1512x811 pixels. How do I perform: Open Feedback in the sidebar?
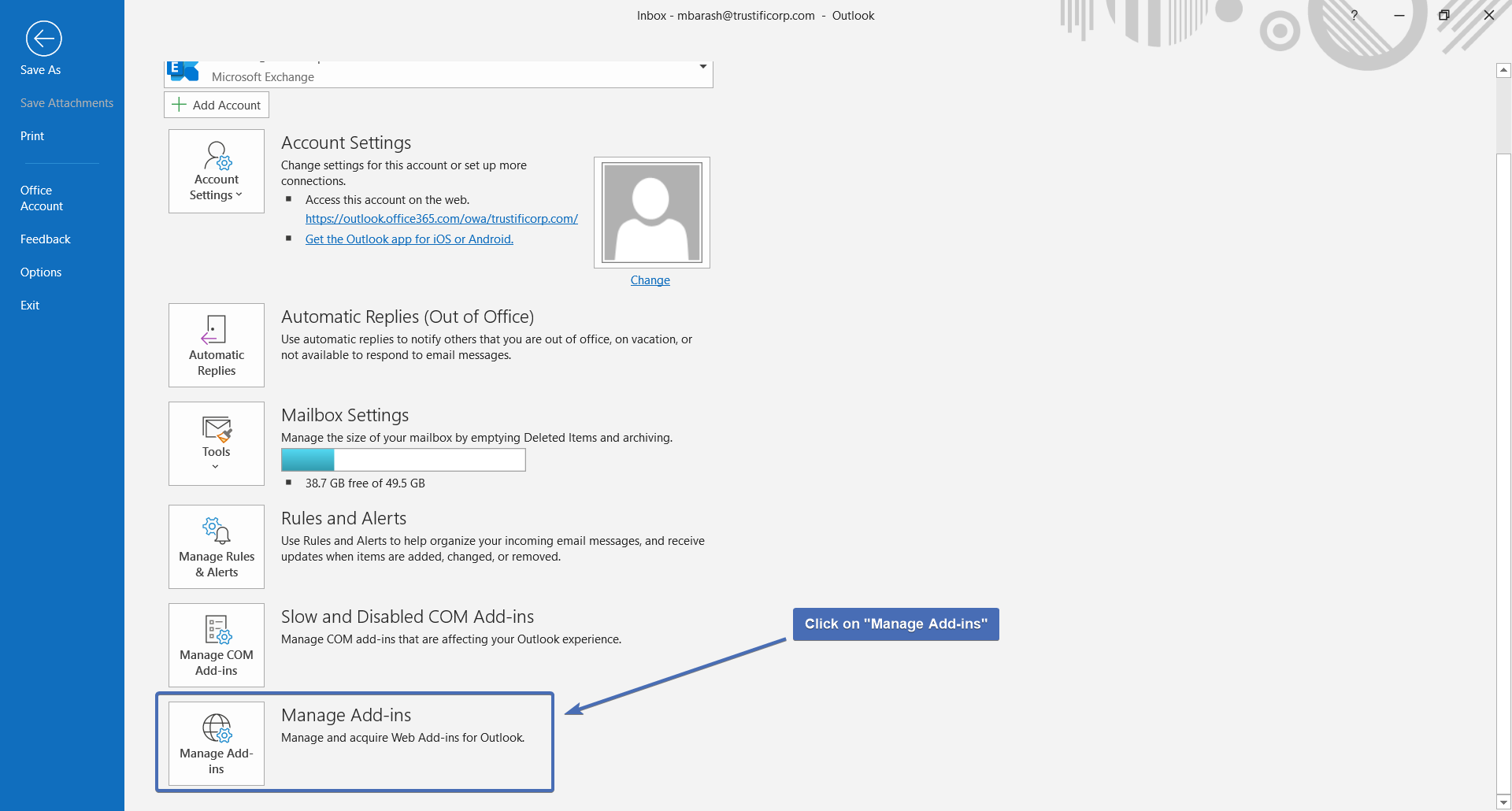point(46,239)
